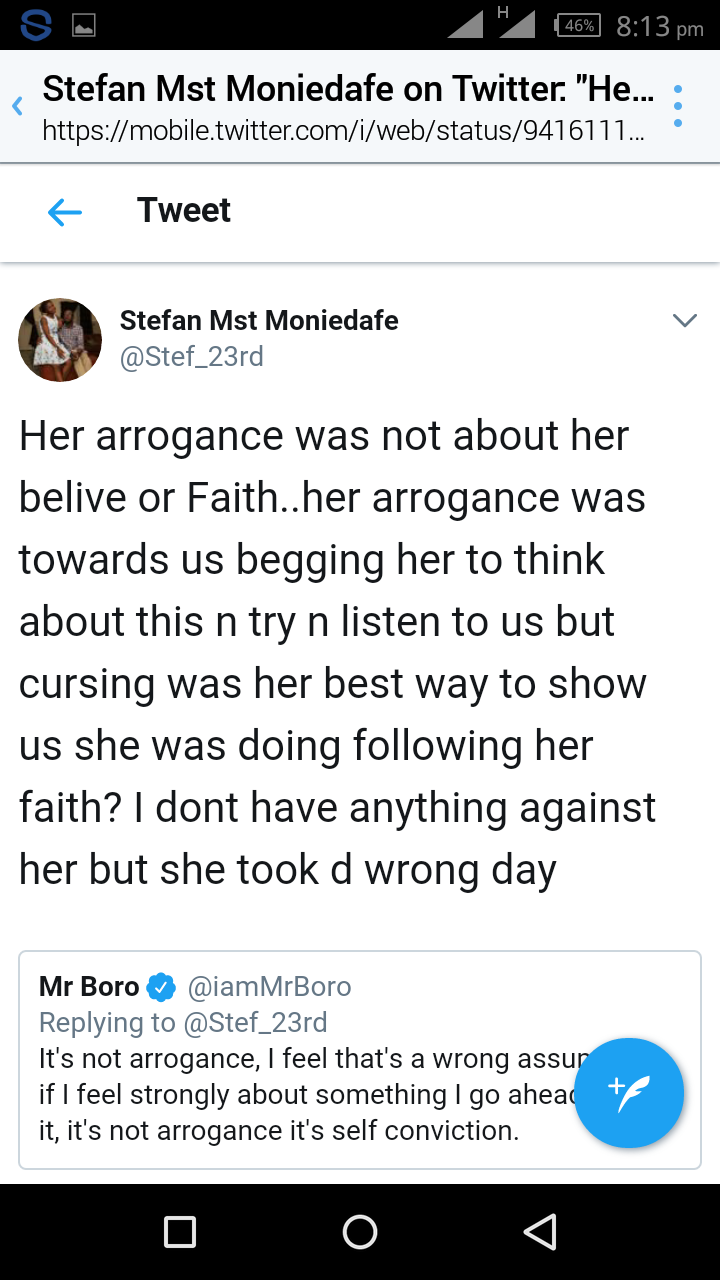Tap the picture notification icon in status bar

84,26
